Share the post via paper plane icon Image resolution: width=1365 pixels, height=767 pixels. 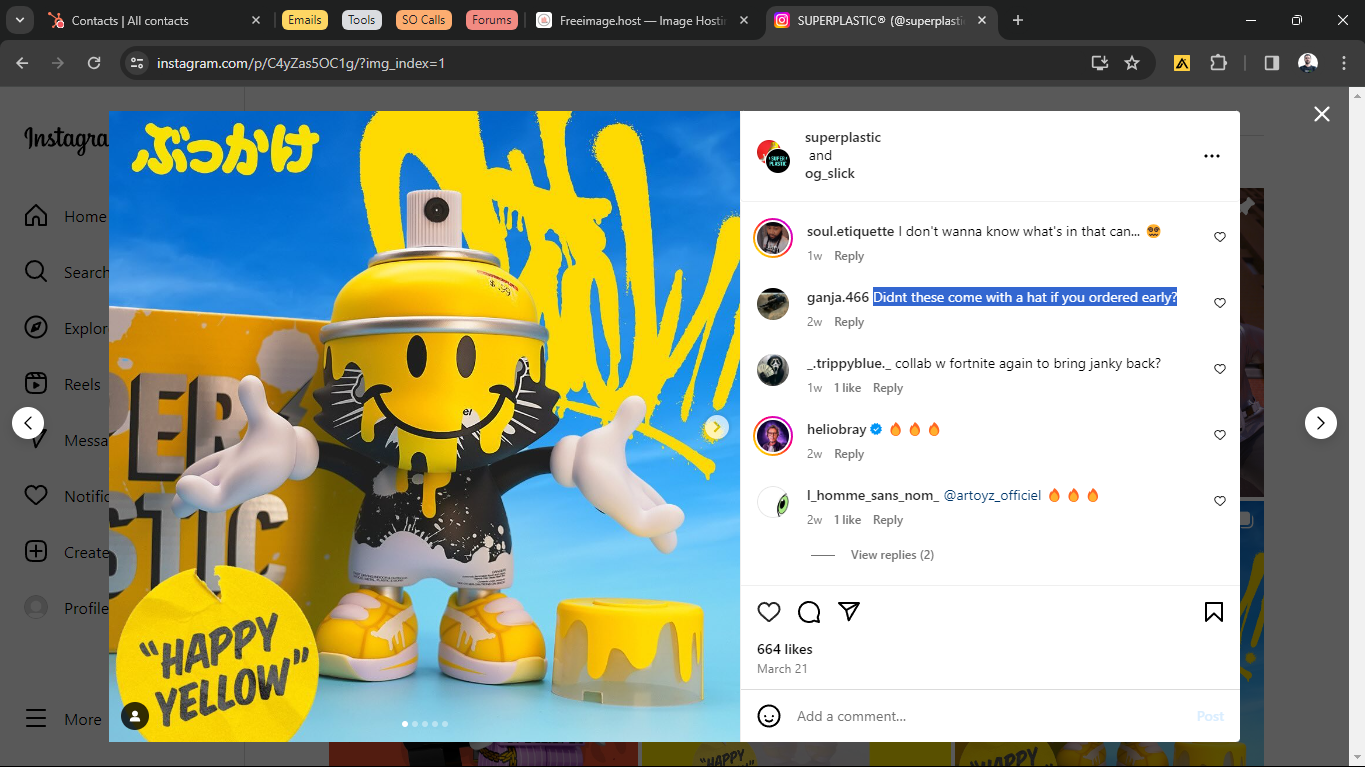(x=849, y=612)
